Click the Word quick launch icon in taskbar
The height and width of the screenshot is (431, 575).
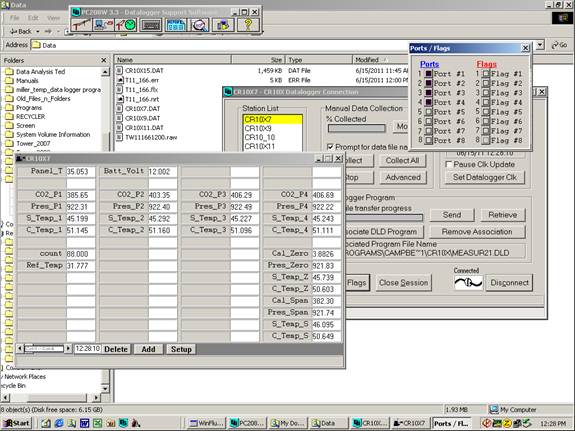point(84,423)
